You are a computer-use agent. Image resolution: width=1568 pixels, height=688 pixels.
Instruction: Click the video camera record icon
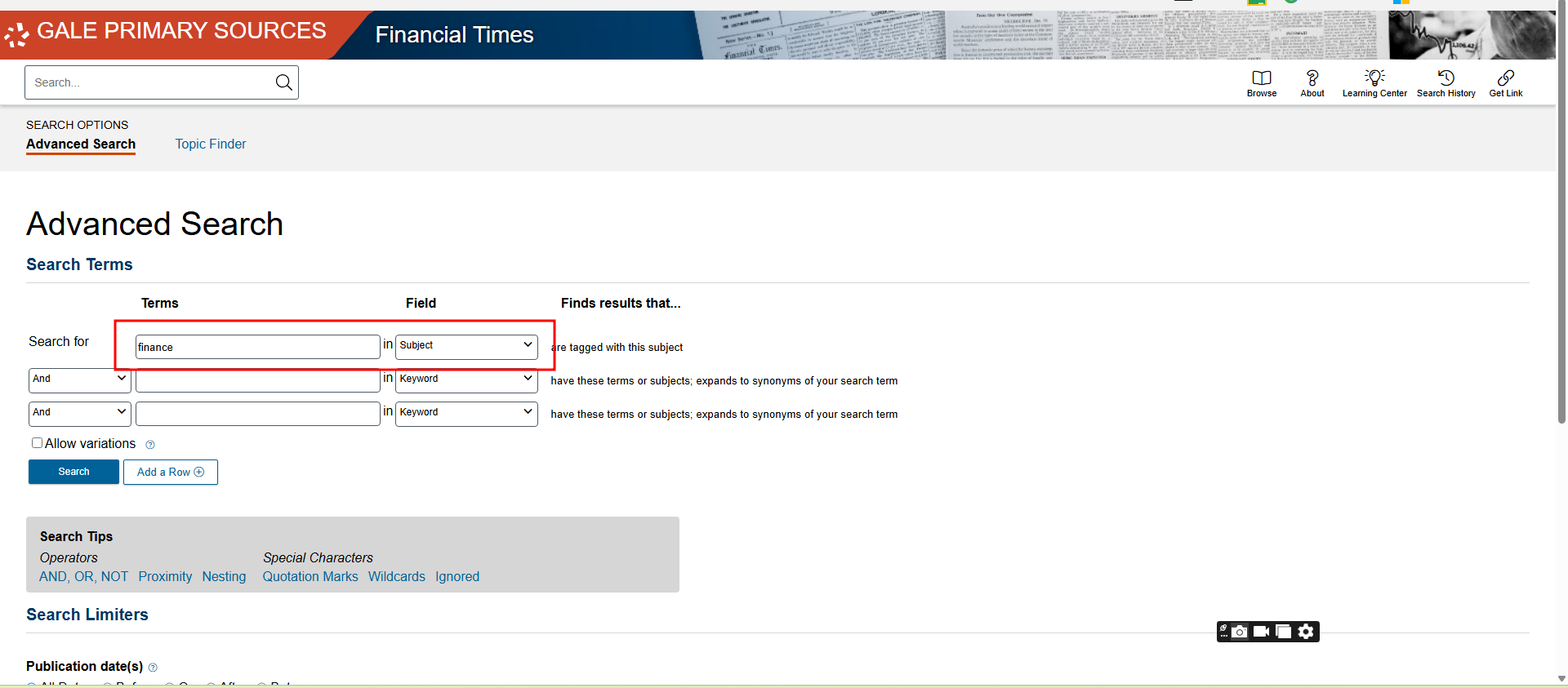[1261, 632]
